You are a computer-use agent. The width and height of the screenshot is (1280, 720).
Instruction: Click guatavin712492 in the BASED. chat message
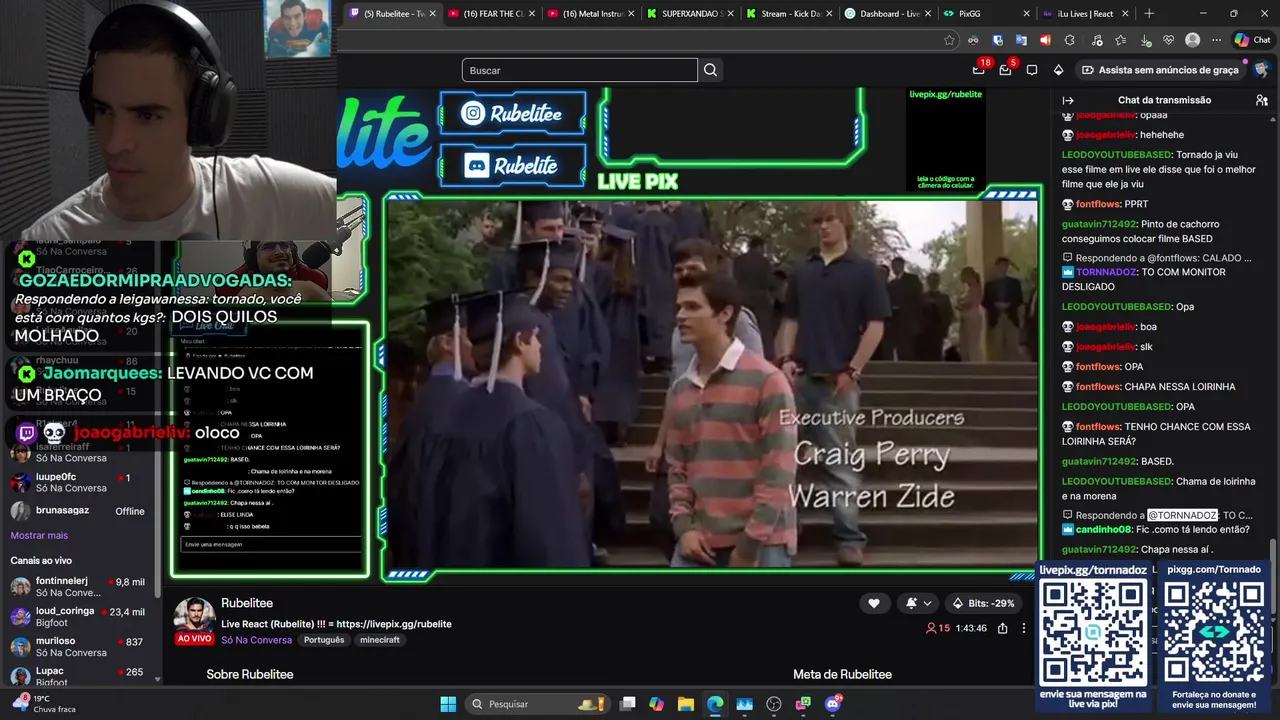tap(1099, 461)
